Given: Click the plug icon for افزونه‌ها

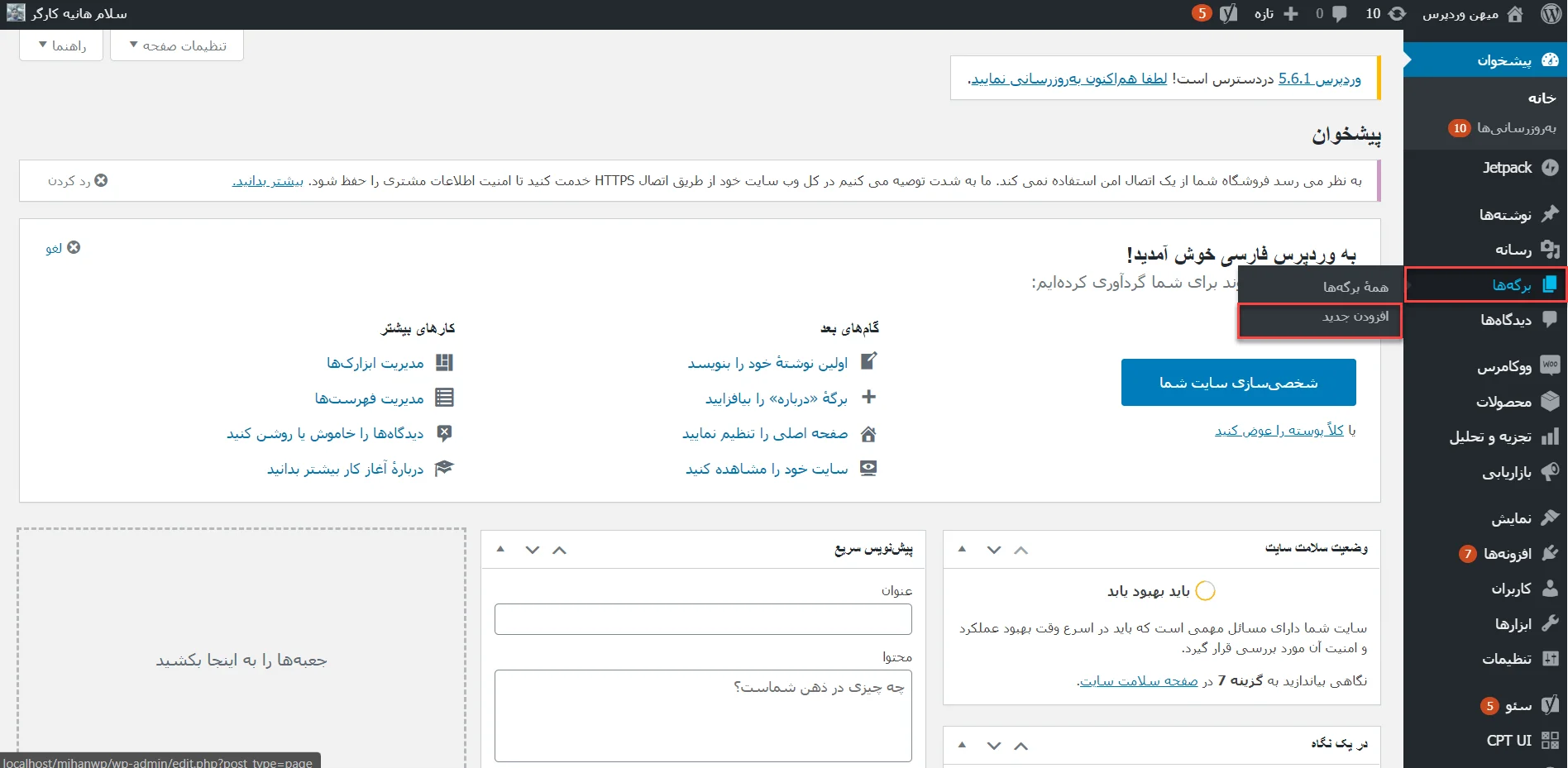Looking at the screenshot, I should tap(1551, 553).
